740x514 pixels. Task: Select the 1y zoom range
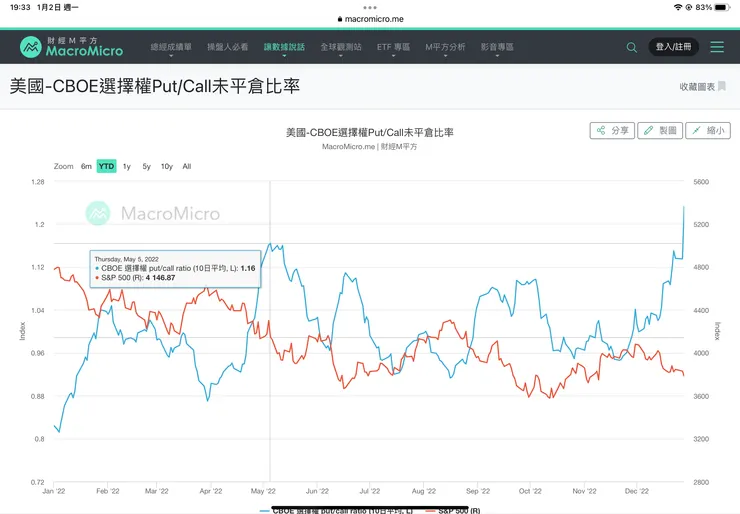(126, 166)
